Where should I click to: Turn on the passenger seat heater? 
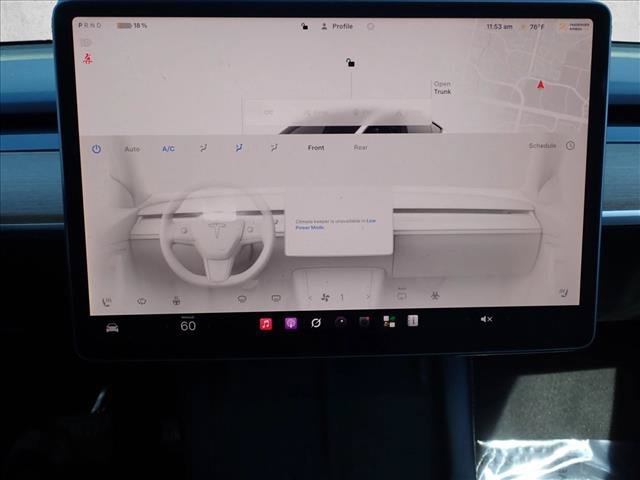click(564, 292)
